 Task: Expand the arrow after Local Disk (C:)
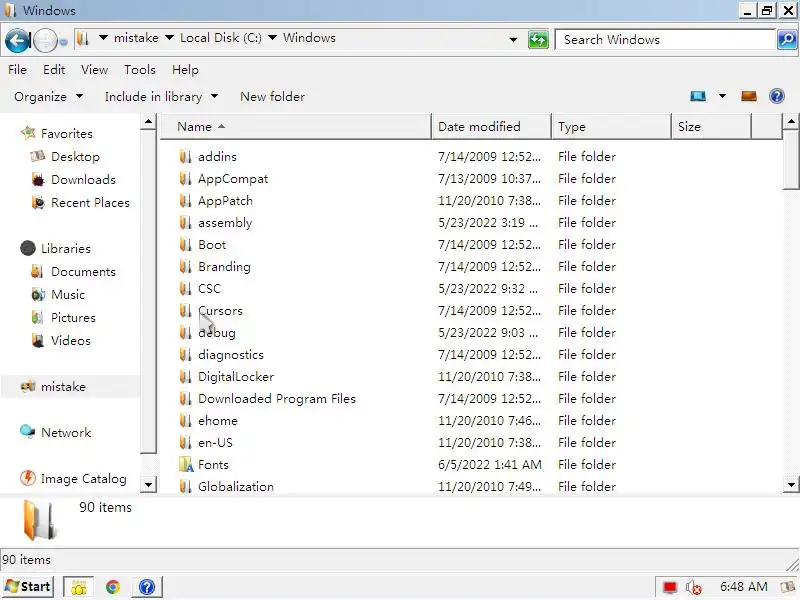[272, 38]
